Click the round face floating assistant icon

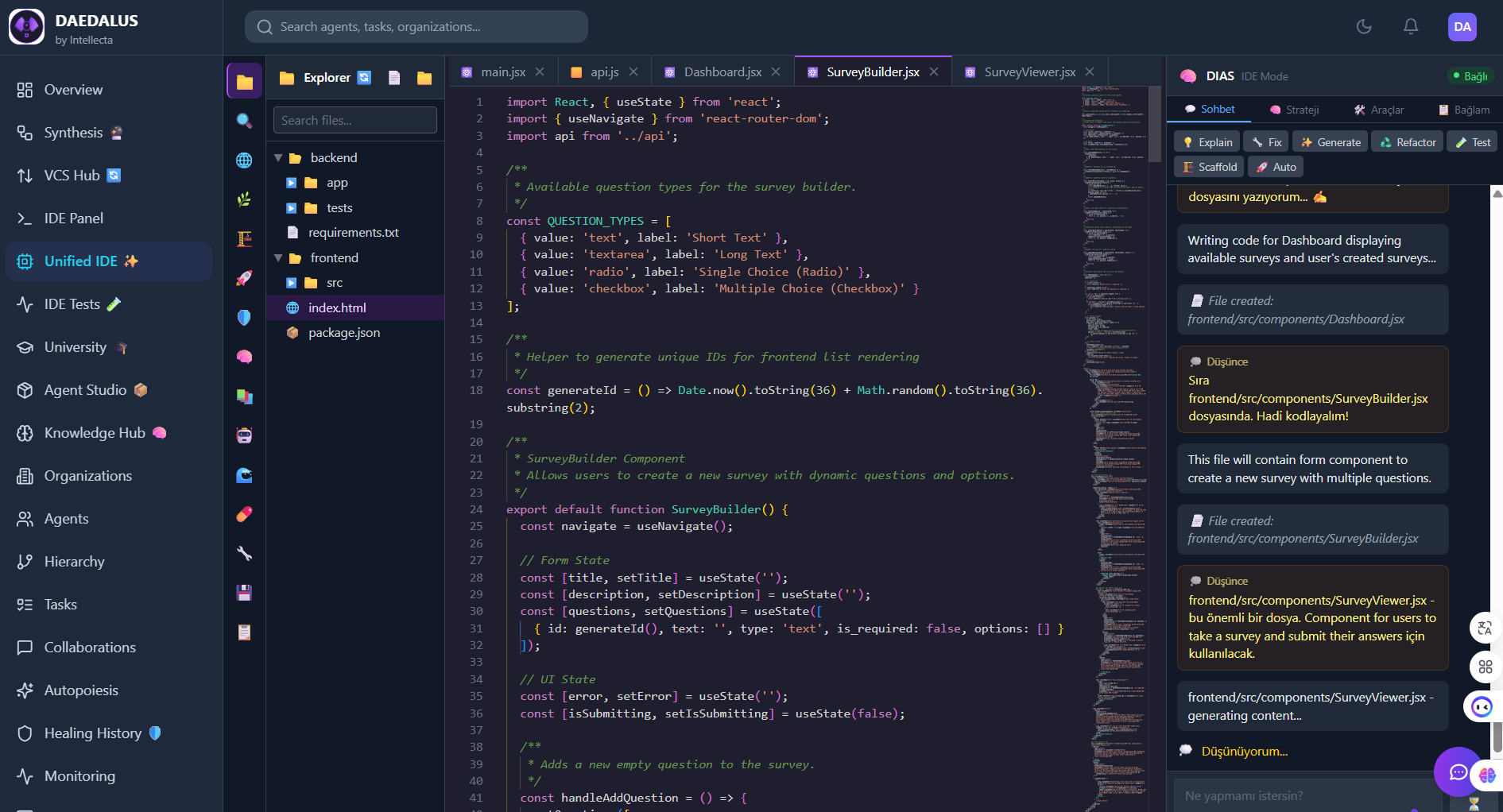coord(1482,706)
